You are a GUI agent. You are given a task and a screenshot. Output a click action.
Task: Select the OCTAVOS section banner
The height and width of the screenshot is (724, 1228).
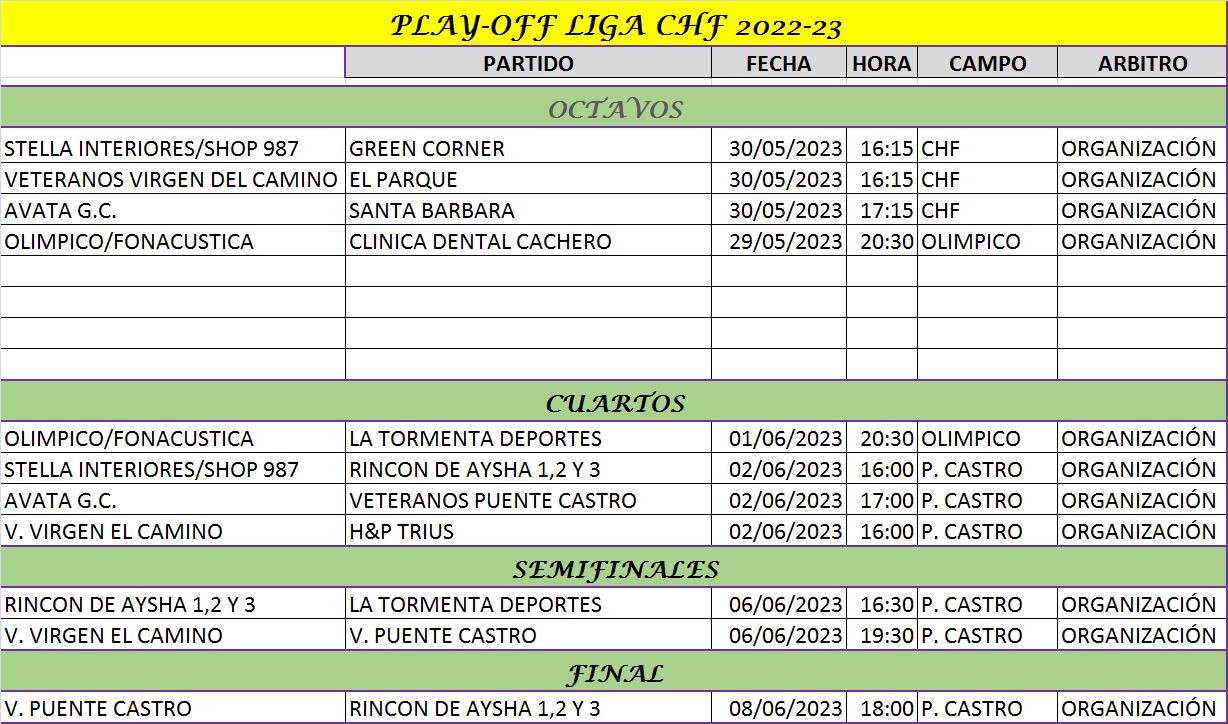(x=614, y=108)
